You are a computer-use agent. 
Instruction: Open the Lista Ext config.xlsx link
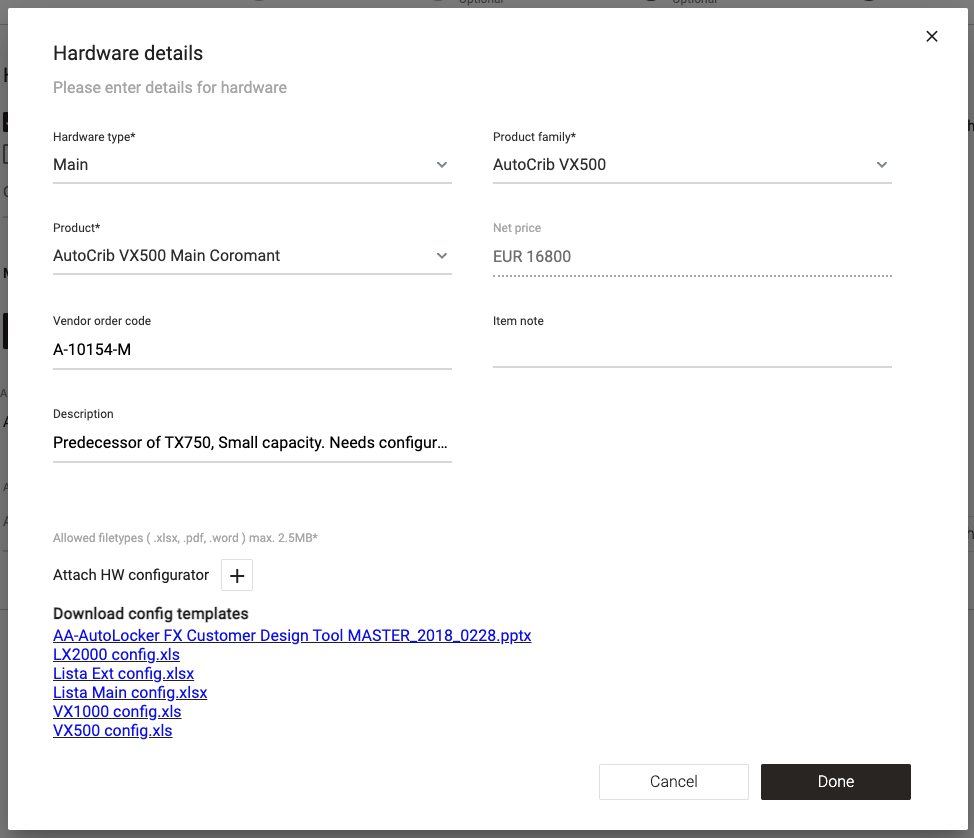(x=123, y=674)
